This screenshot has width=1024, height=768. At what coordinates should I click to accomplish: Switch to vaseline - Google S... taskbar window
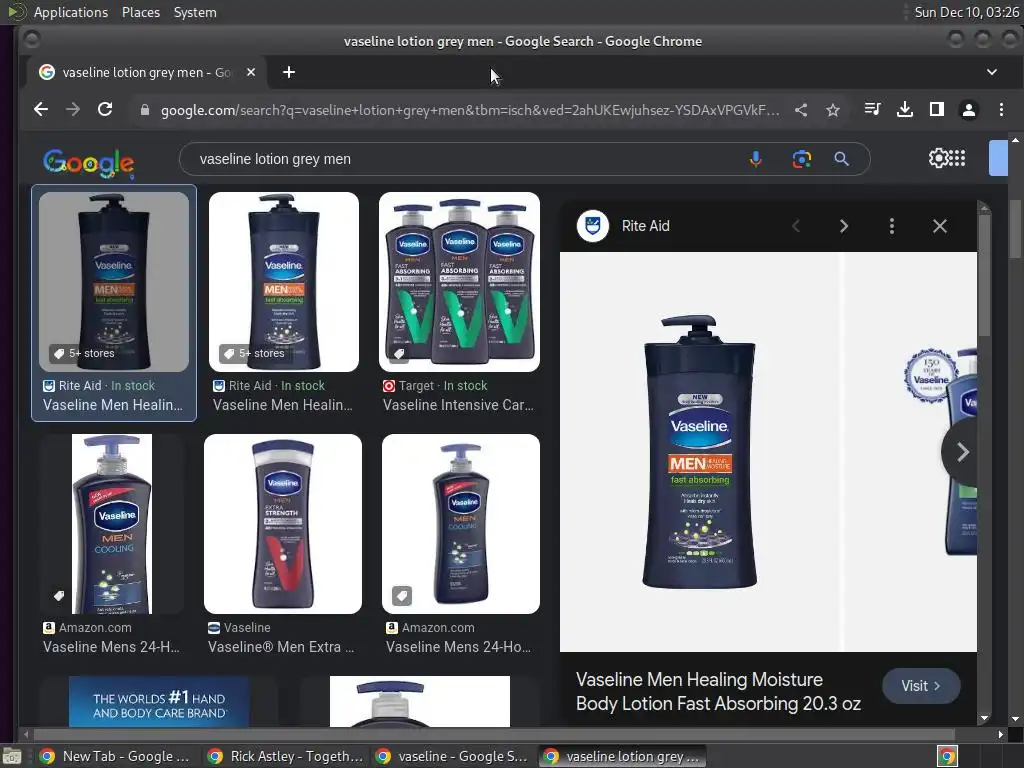click(453, 756)
